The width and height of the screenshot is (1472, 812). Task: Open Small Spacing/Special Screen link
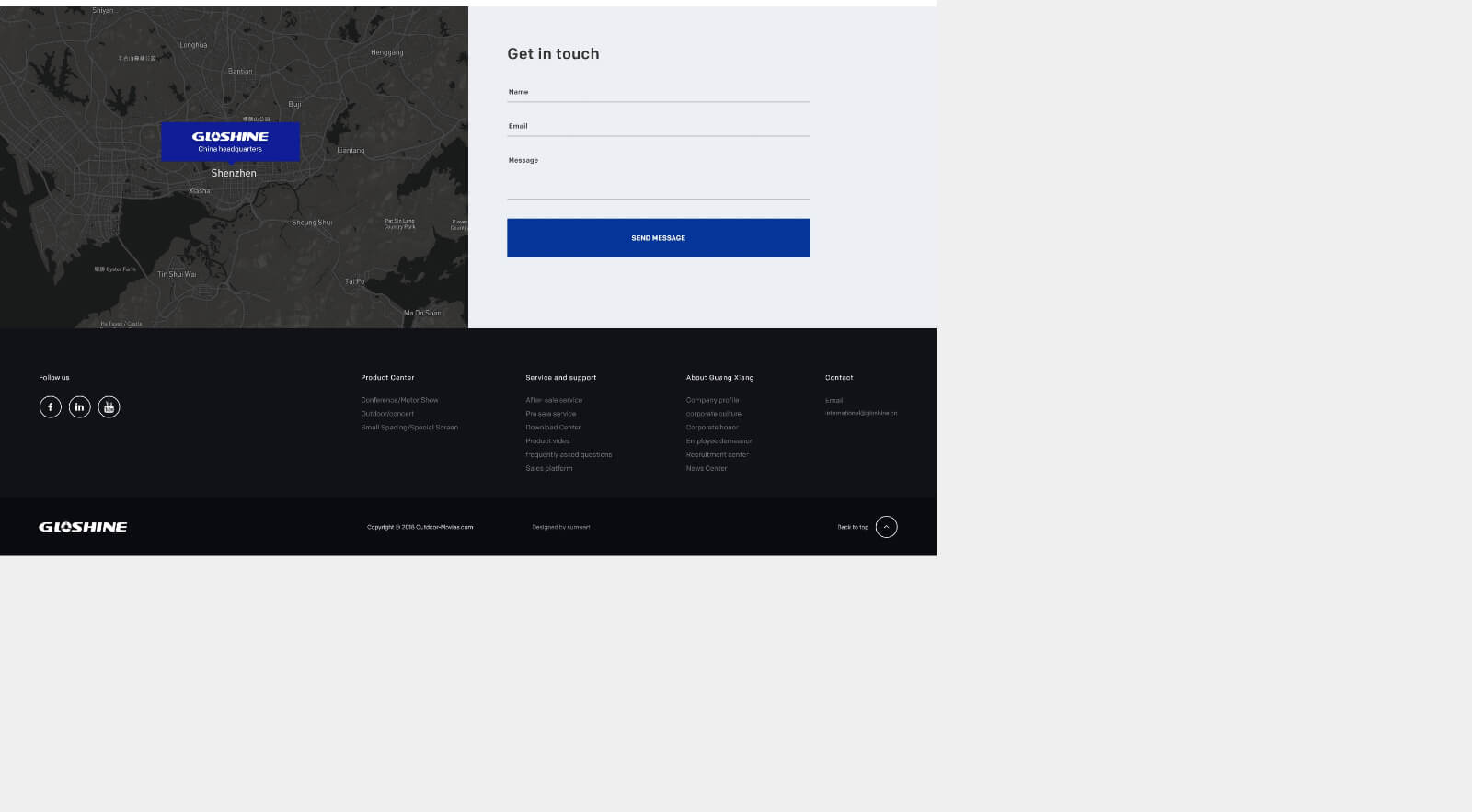[409, 428]
